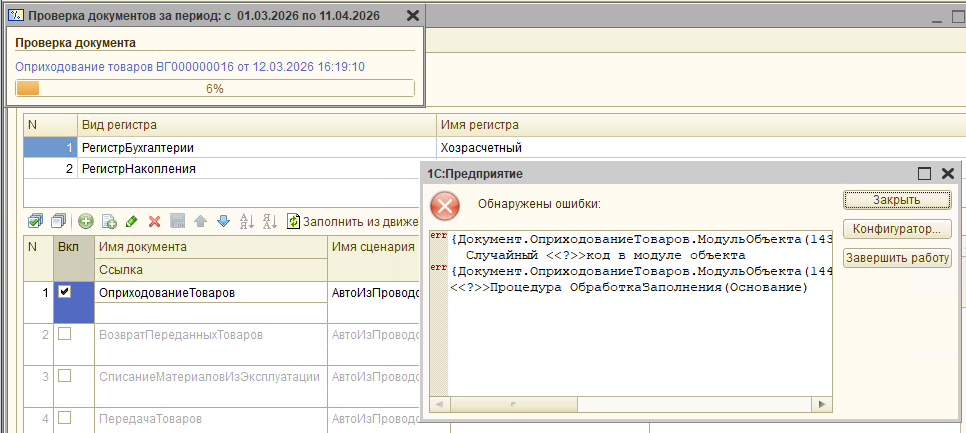Click the Имя документа column header

click(x=211, y=247)
